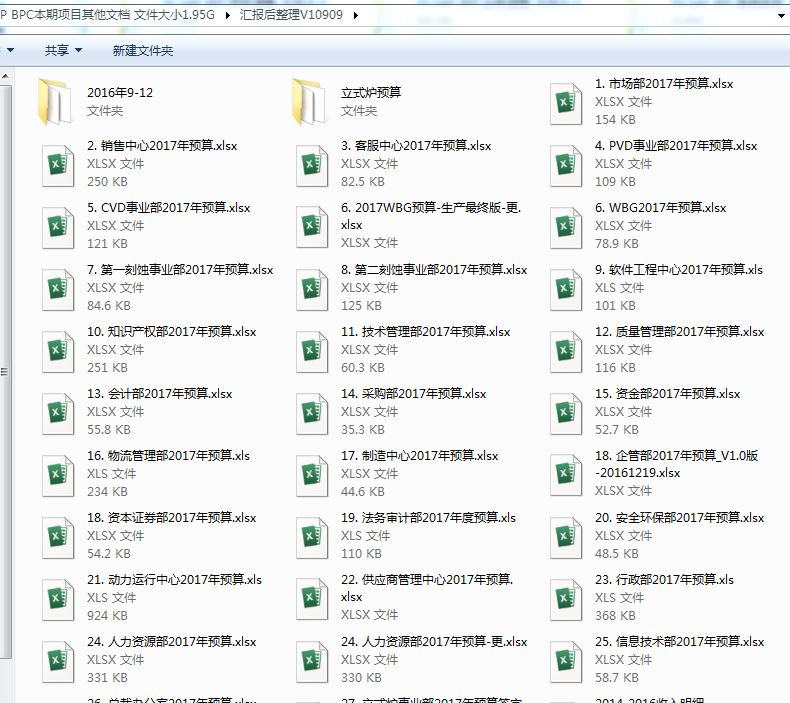Select file name 4. PVD事业部2017年预算.xlsx

676,146
